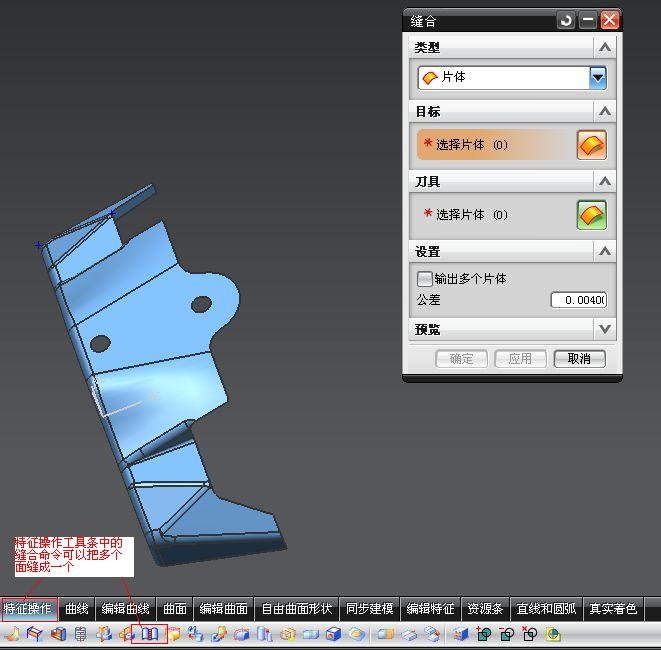Click the yellow square with teal circle icon
The height and width of the screenshot is (650, 661).
pyautogui.click(x=553, y=634)
